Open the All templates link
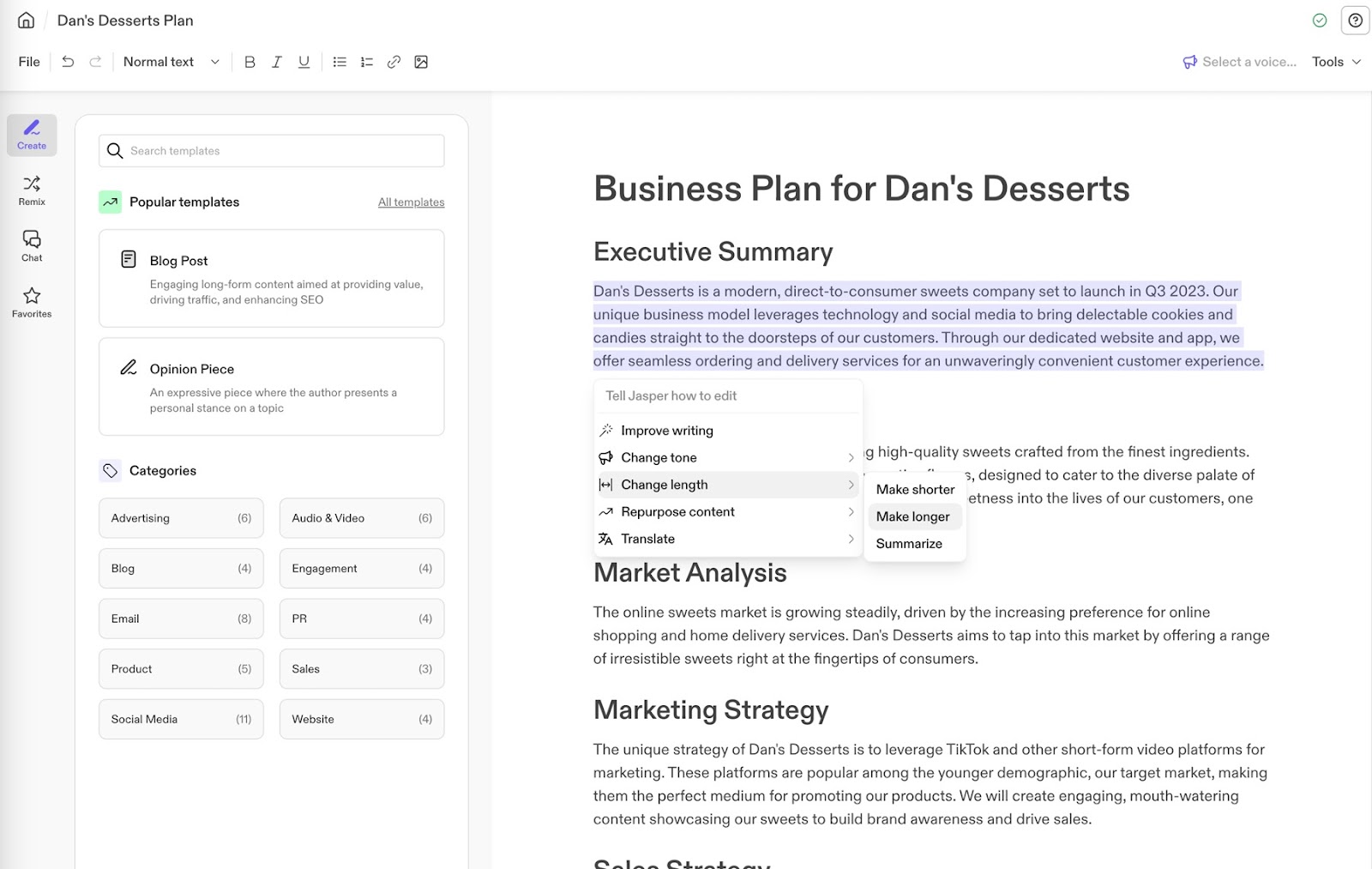This screenshot has width=1372, height=869. (411, 202)
